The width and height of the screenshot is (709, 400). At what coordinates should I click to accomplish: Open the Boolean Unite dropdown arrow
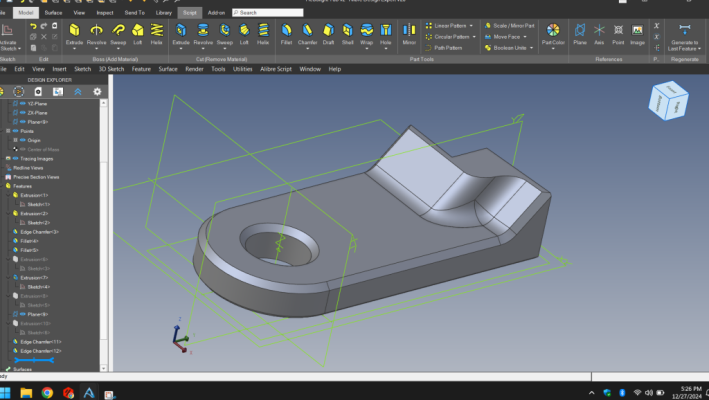[x=531, y=48]
